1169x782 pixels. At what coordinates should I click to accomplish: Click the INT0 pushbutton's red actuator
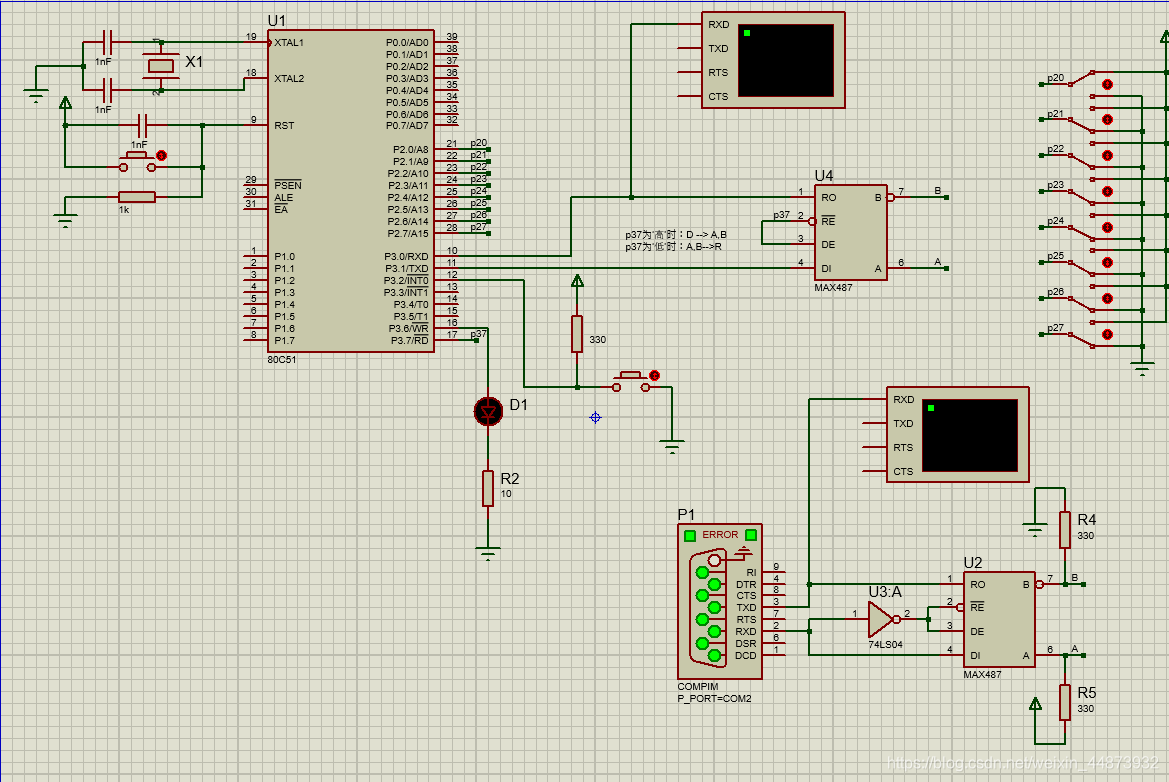[654, 375]
